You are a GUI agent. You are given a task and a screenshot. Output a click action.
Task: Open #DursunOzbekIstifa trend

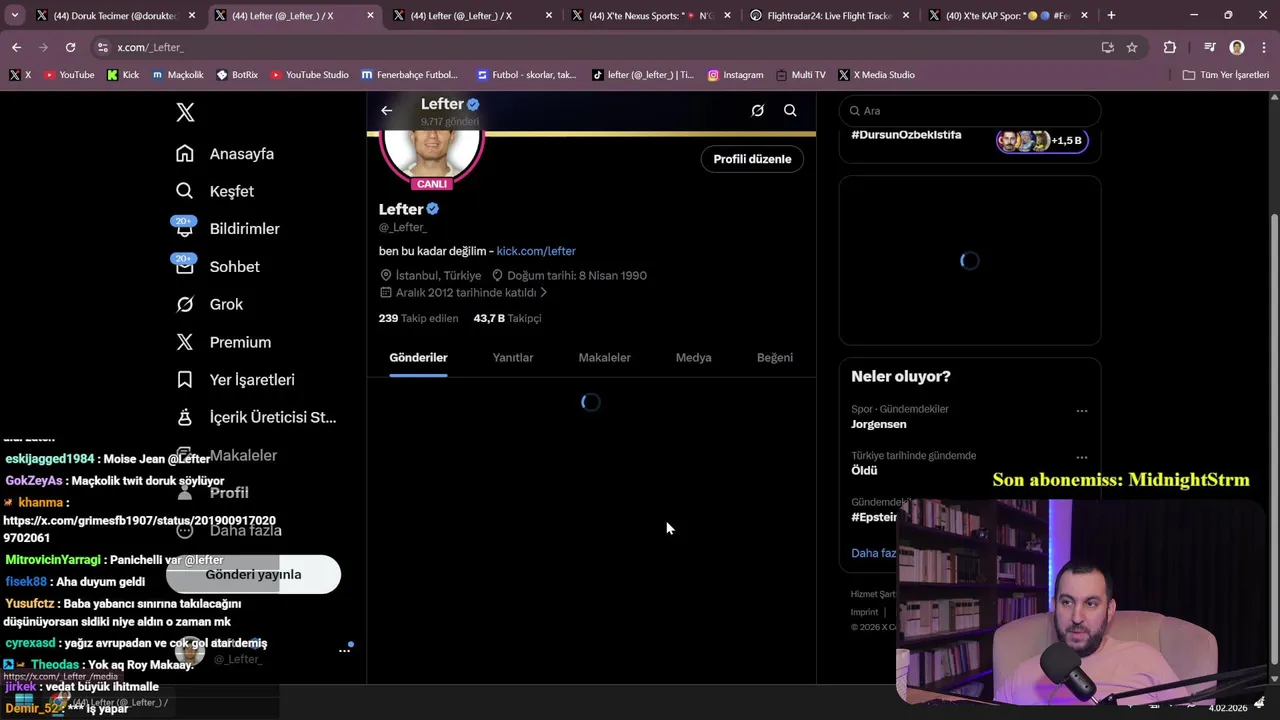906,135
